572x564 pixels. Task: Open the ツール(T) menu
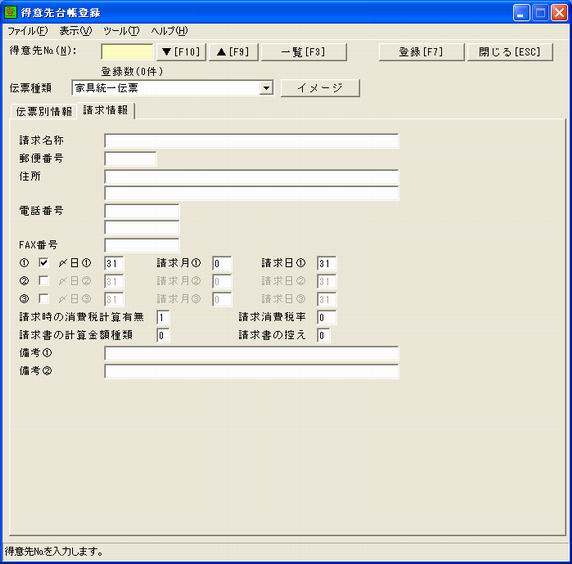click(x=121, y=31)
